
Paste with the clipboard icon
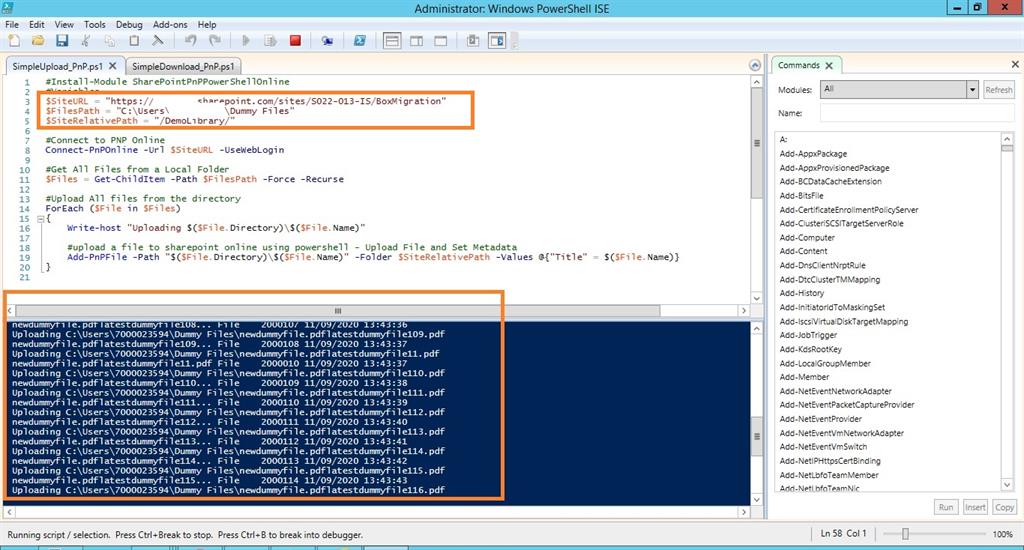point(134,40)
